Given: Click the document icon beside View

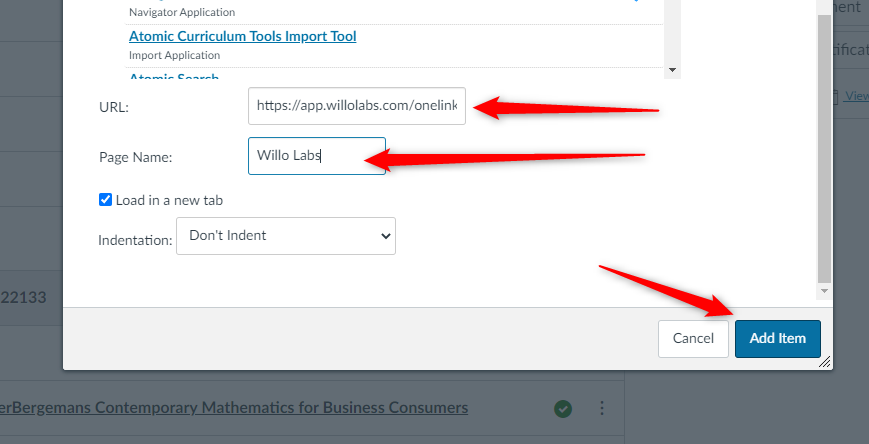Looking at the screenshot, I should (x=835, y=96).
